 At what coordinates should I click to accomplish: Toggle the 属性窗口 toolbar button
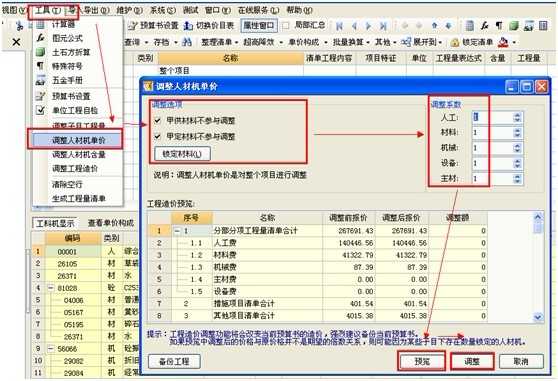point(259,26)
